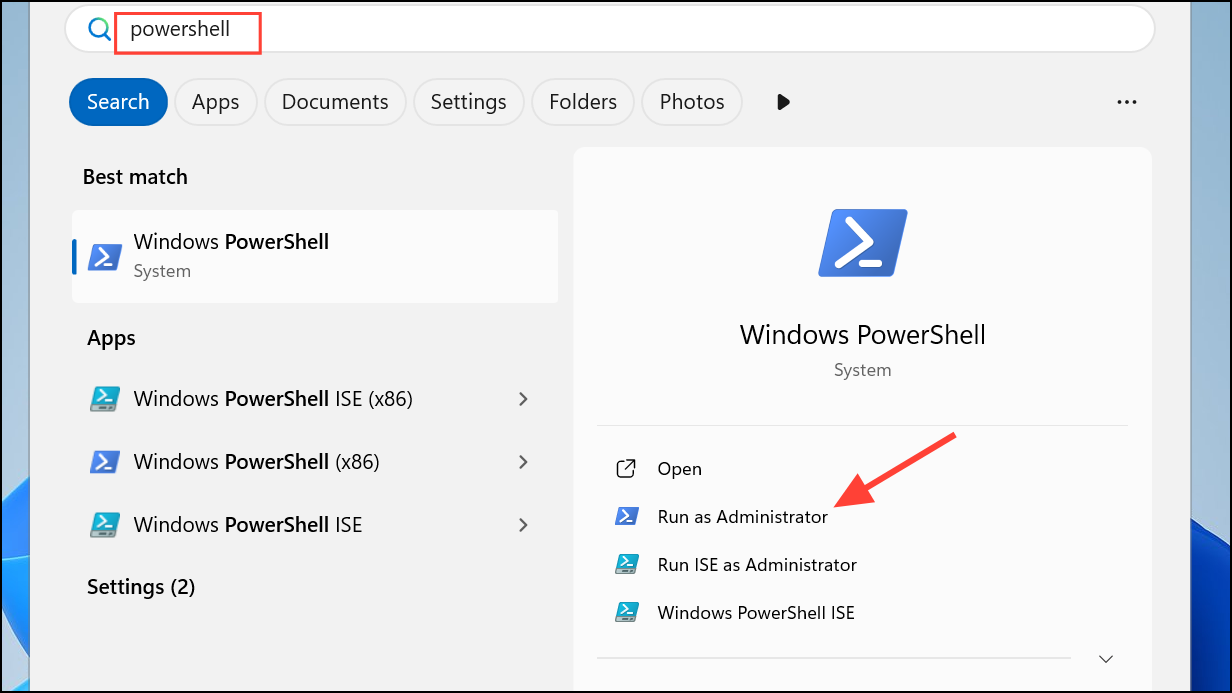
Task: Click the Run as Administrator PowerShell icon
Action: (x=626, y=516)
